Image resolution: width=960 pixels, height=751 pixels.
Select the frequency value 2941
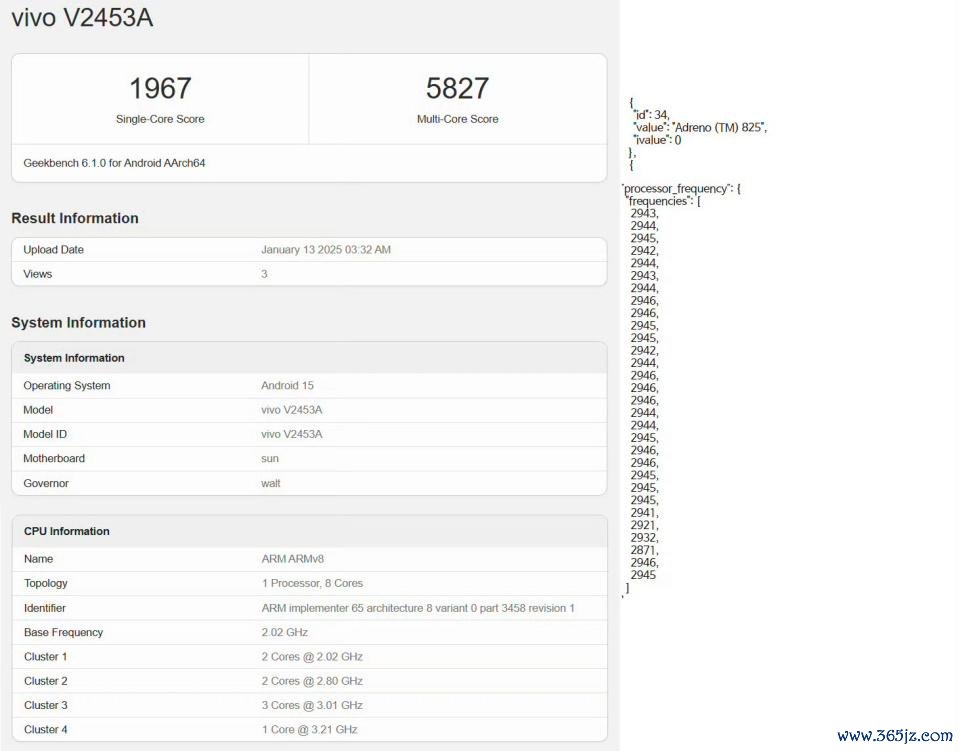click(x=643, y=512)
